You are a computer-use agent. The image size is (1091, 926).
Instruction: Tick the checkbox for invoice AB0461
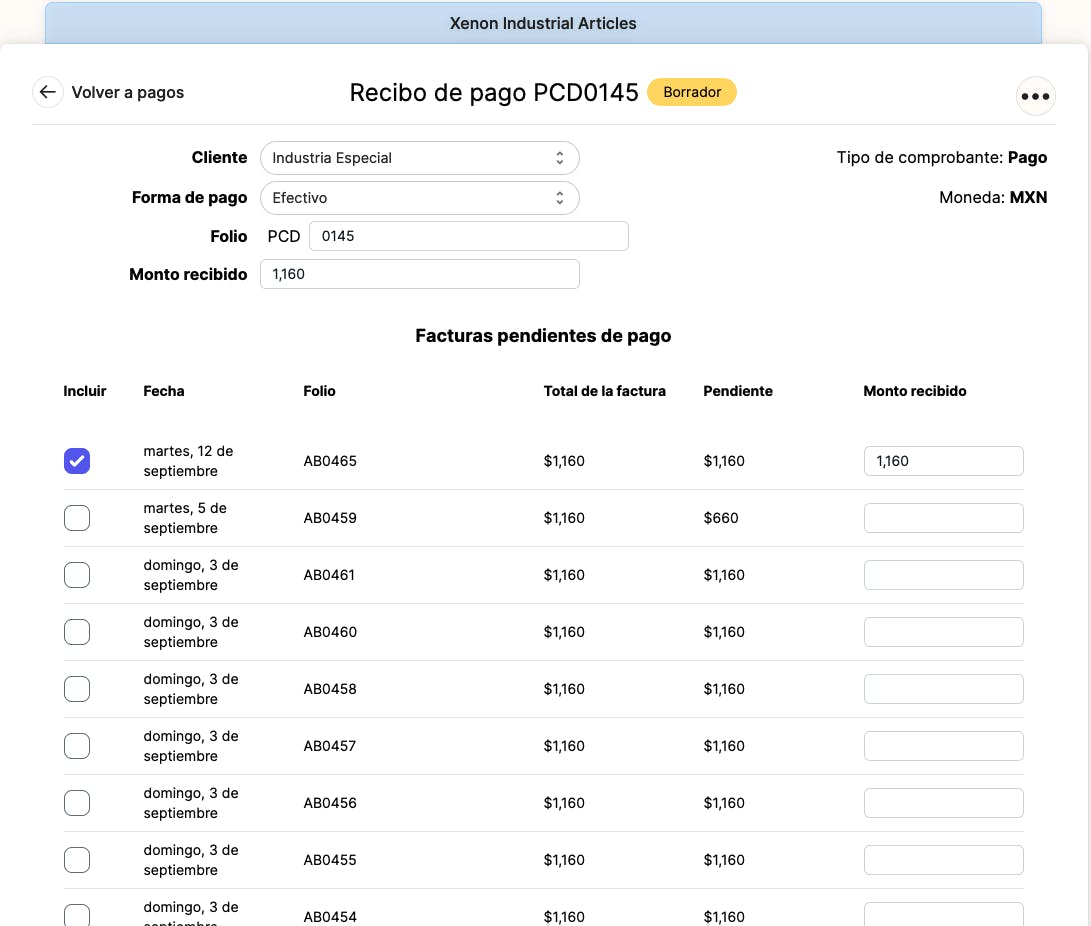(x=77, y=575)
